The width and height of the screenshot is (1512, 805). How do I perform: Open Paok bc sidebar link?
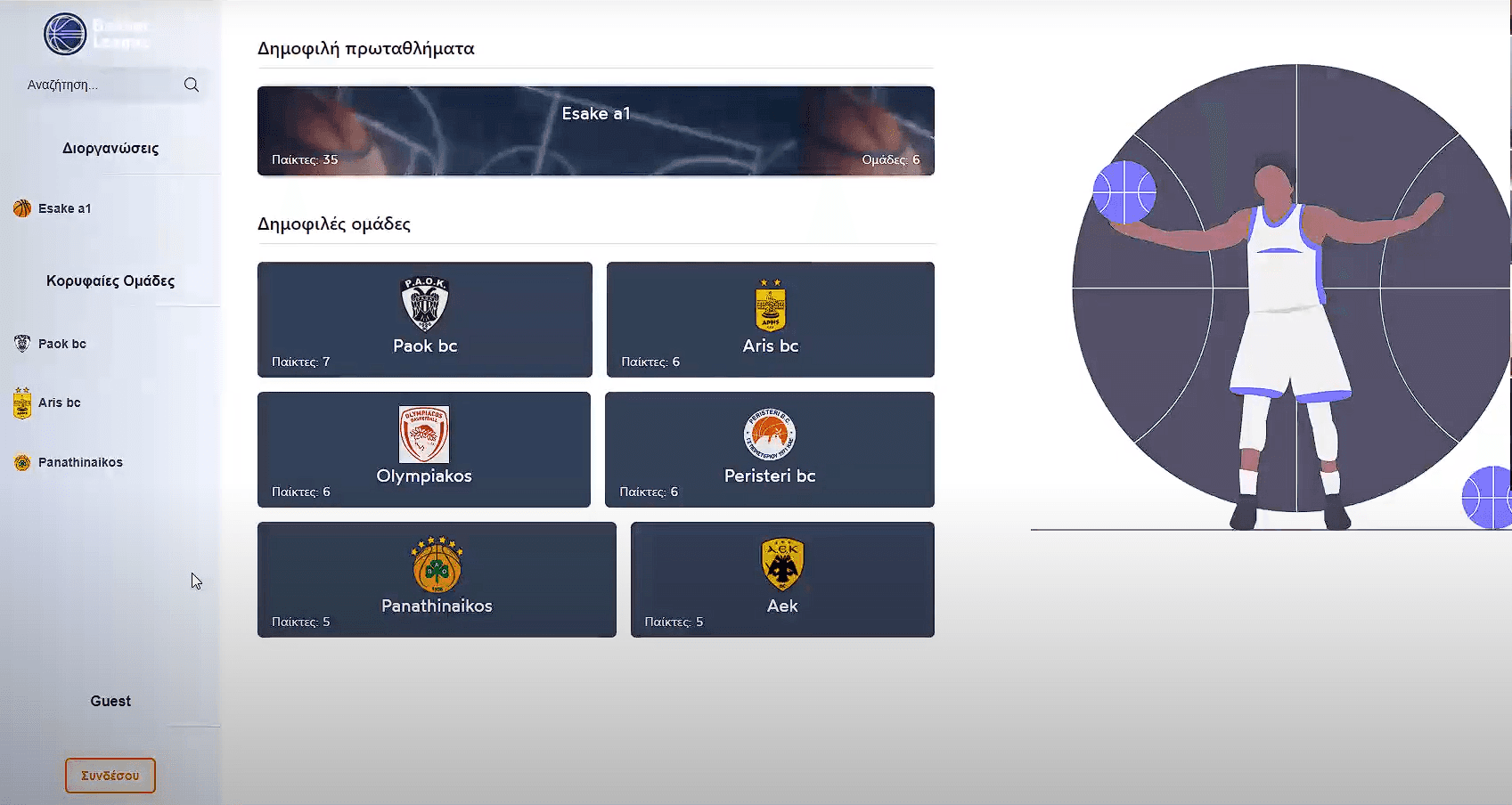click(x=62, y=344)
